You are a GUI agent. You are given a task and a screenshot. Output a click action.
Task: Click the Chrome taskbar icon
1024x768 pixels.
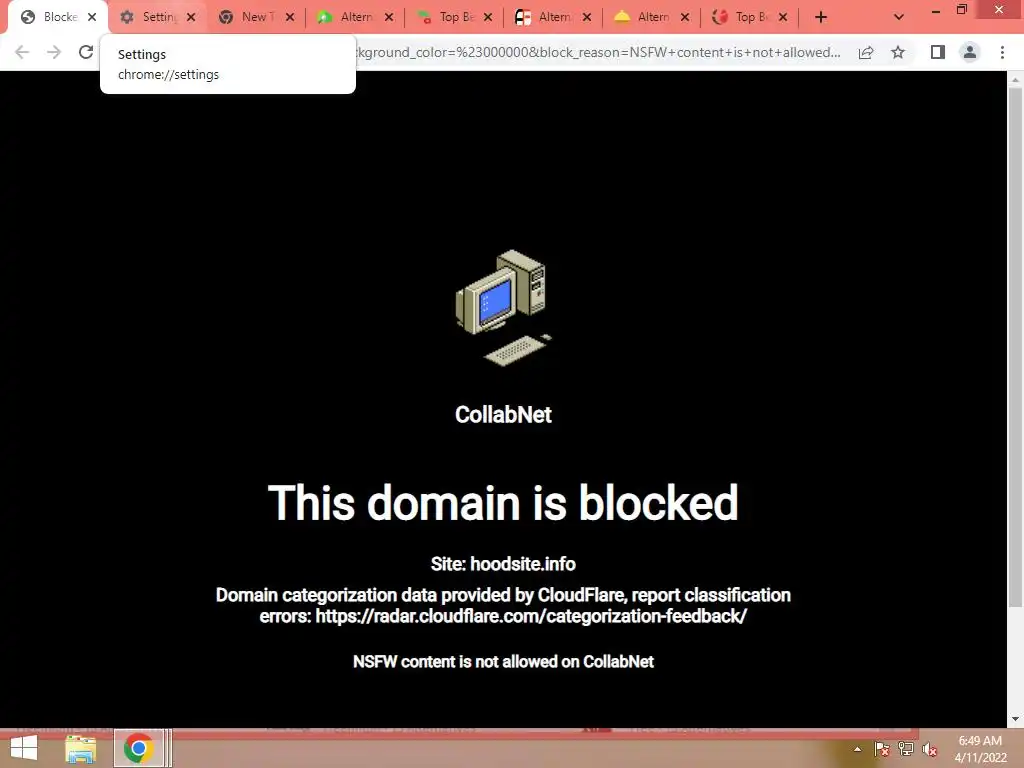(x=138, y=748)
